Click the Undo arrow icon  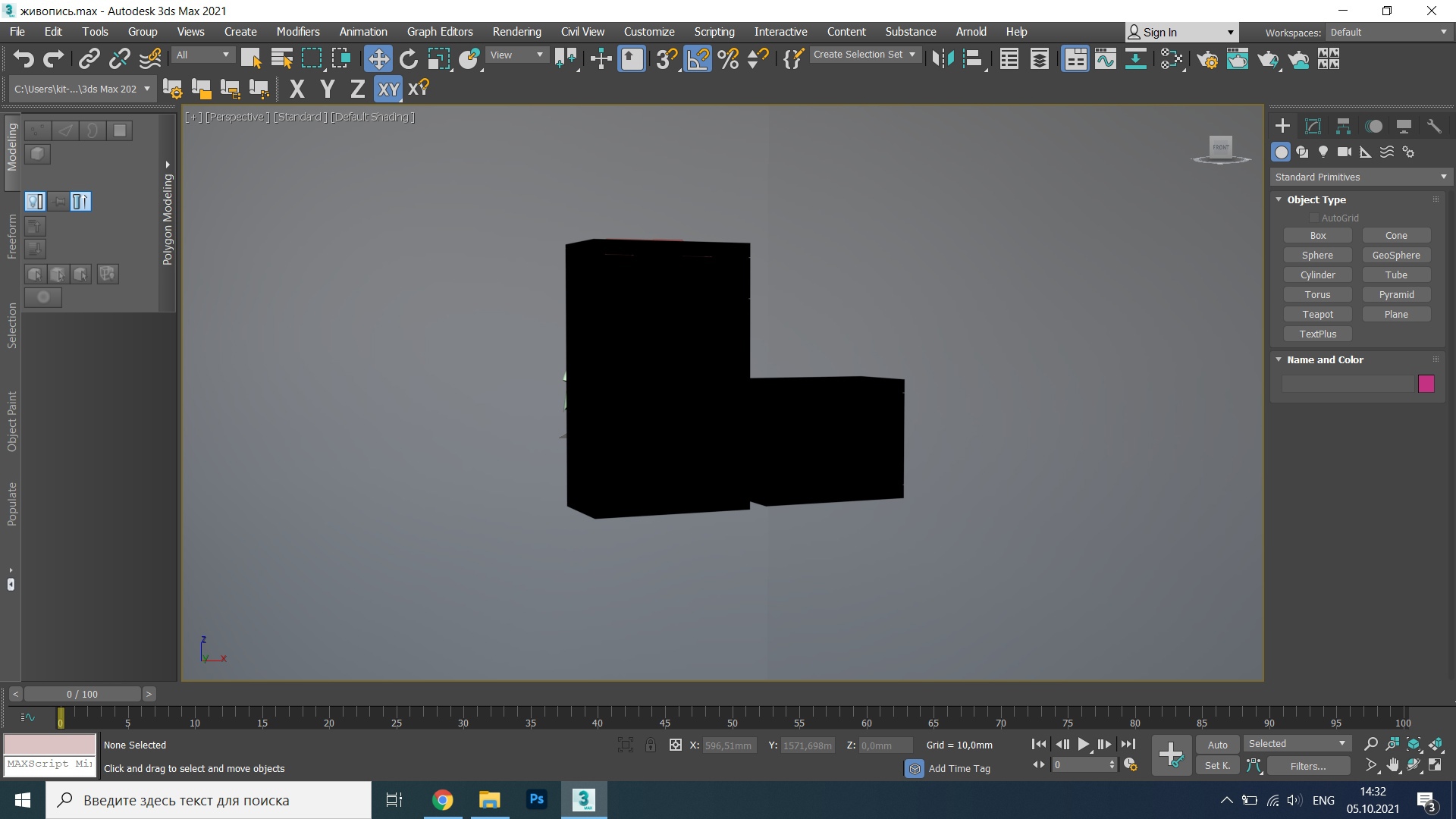point(23,59)
